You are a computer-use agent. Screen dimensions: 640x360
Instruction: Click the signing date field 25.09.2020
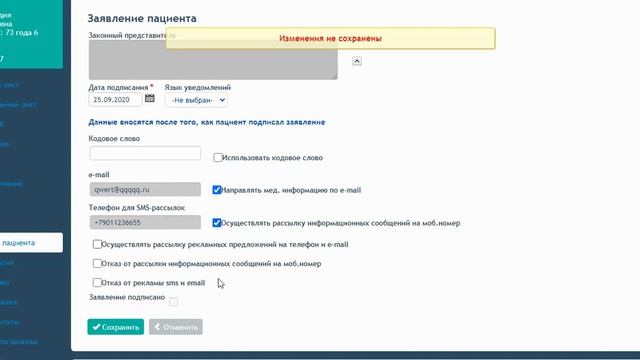tap(115, 100)
